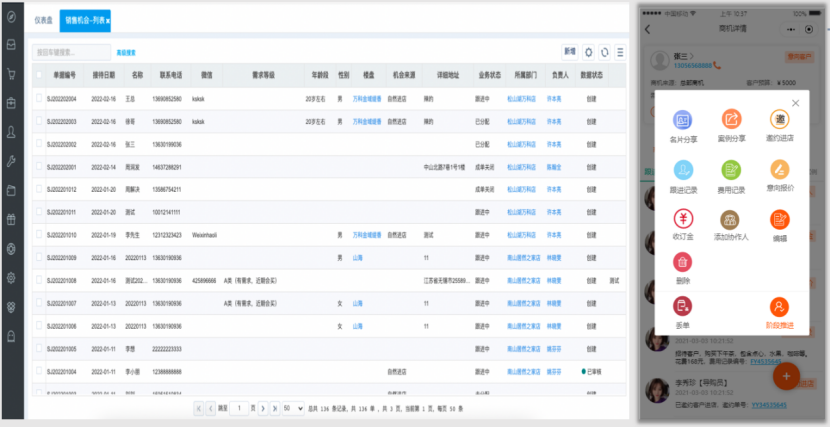
Task: Tap the back arrow in phone header
Action: tap(647, 30)
